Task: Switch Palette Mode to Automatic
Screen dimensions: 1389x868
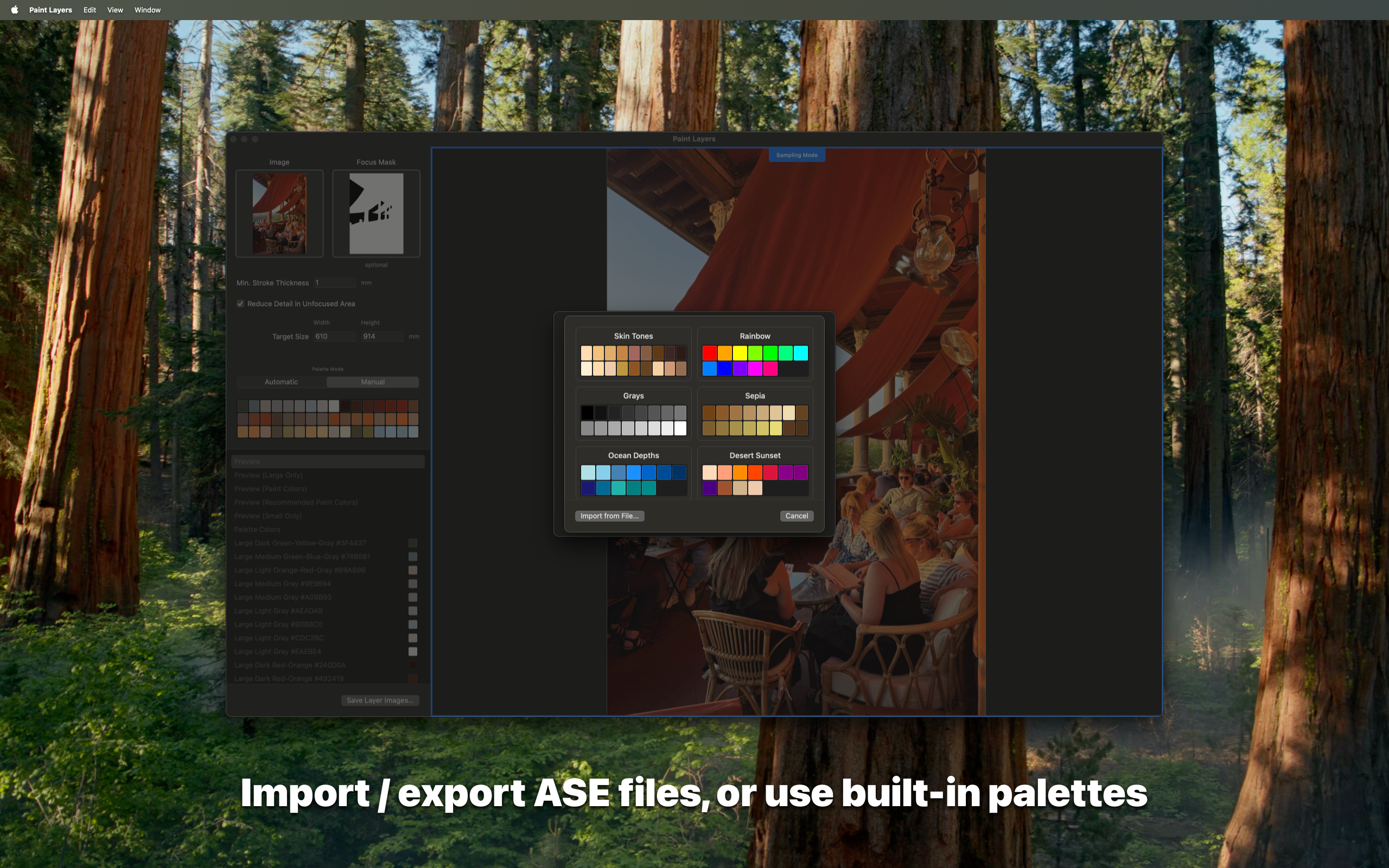Action: (x=281, y=381)
